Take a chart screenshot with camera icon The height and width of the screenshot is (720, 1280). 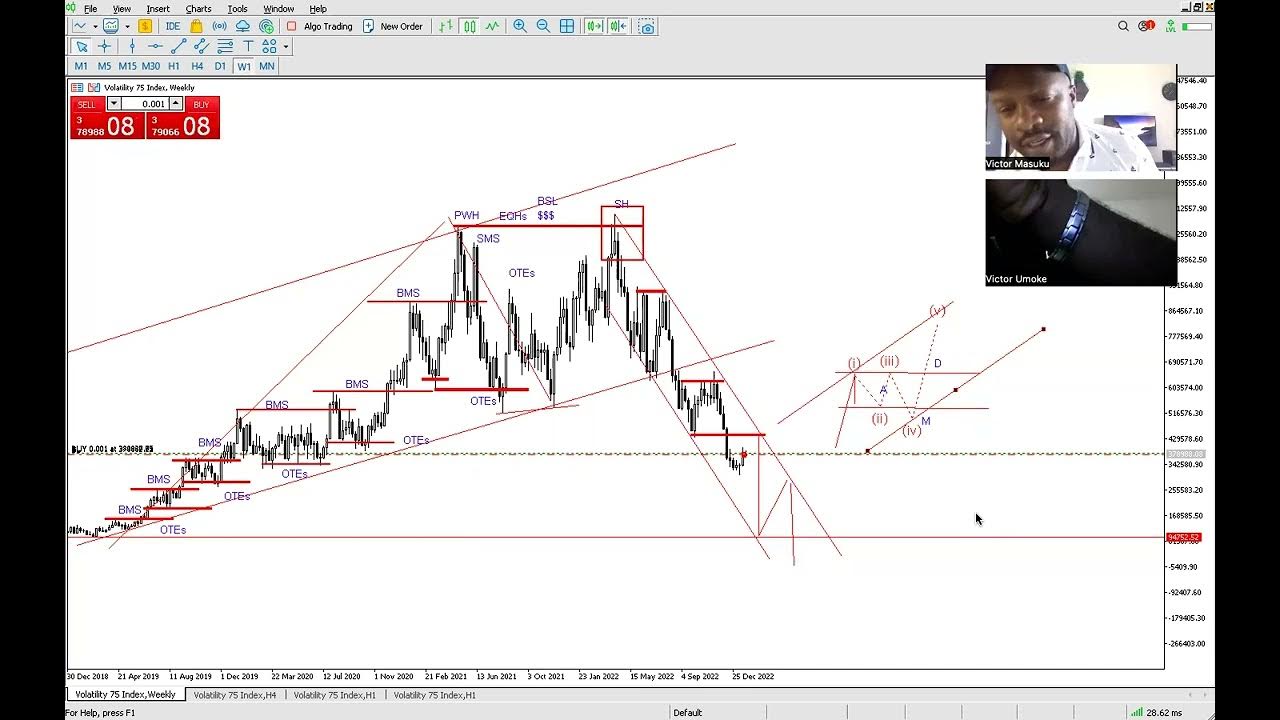point(646,26)
